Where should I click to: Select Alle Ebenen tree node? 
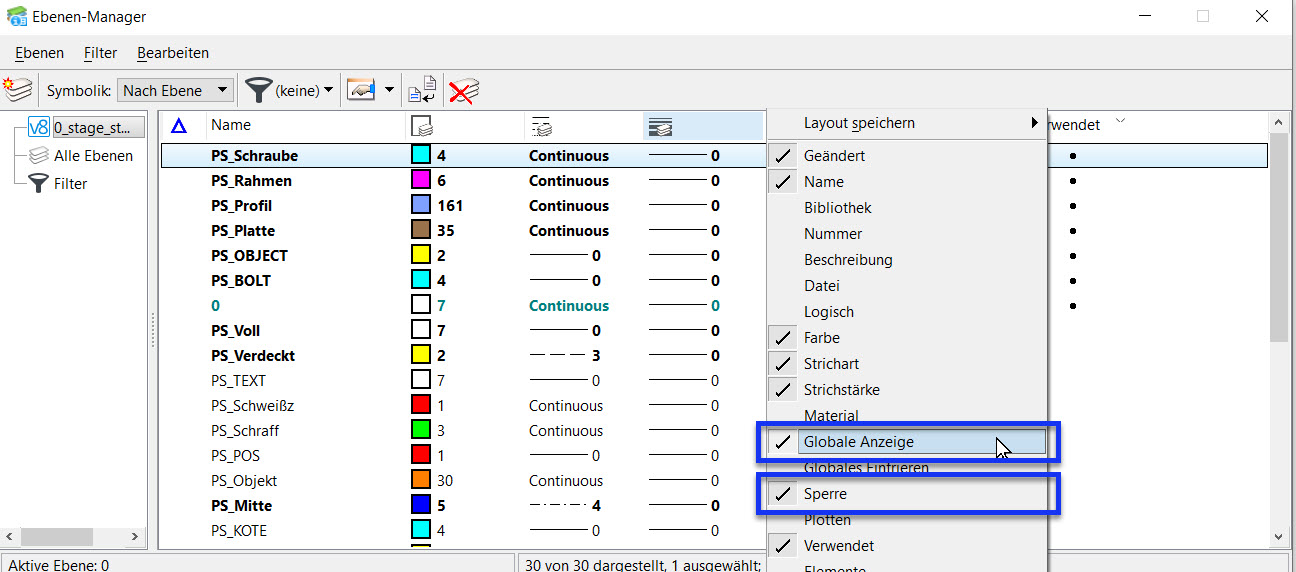pyautogui.click(x=93, y=155)
